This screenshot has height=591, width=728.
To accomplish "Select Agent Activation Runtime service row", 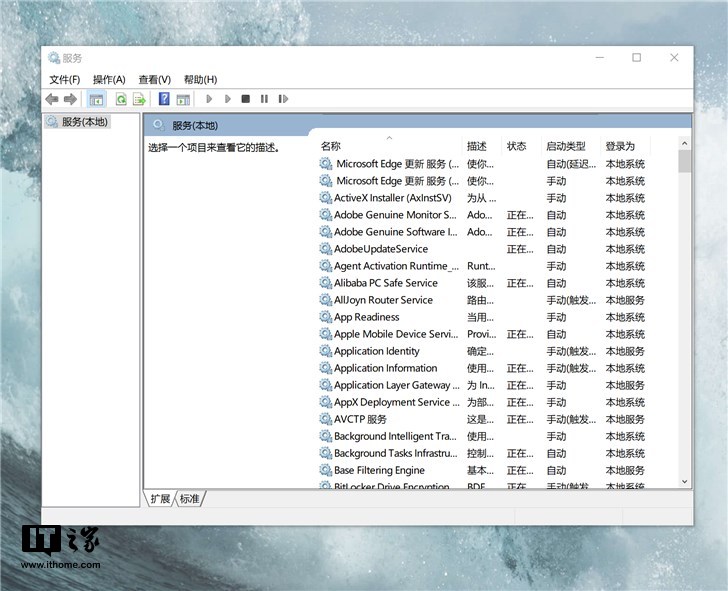I will pos(483,266).
